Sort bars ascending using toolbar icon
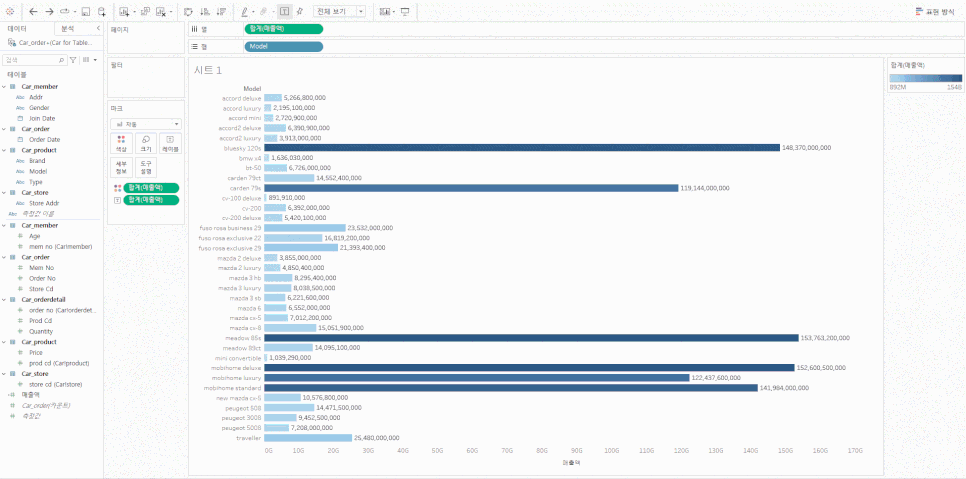Image resolution: width=966 pixels, height=479 pixels. [205, 12]
